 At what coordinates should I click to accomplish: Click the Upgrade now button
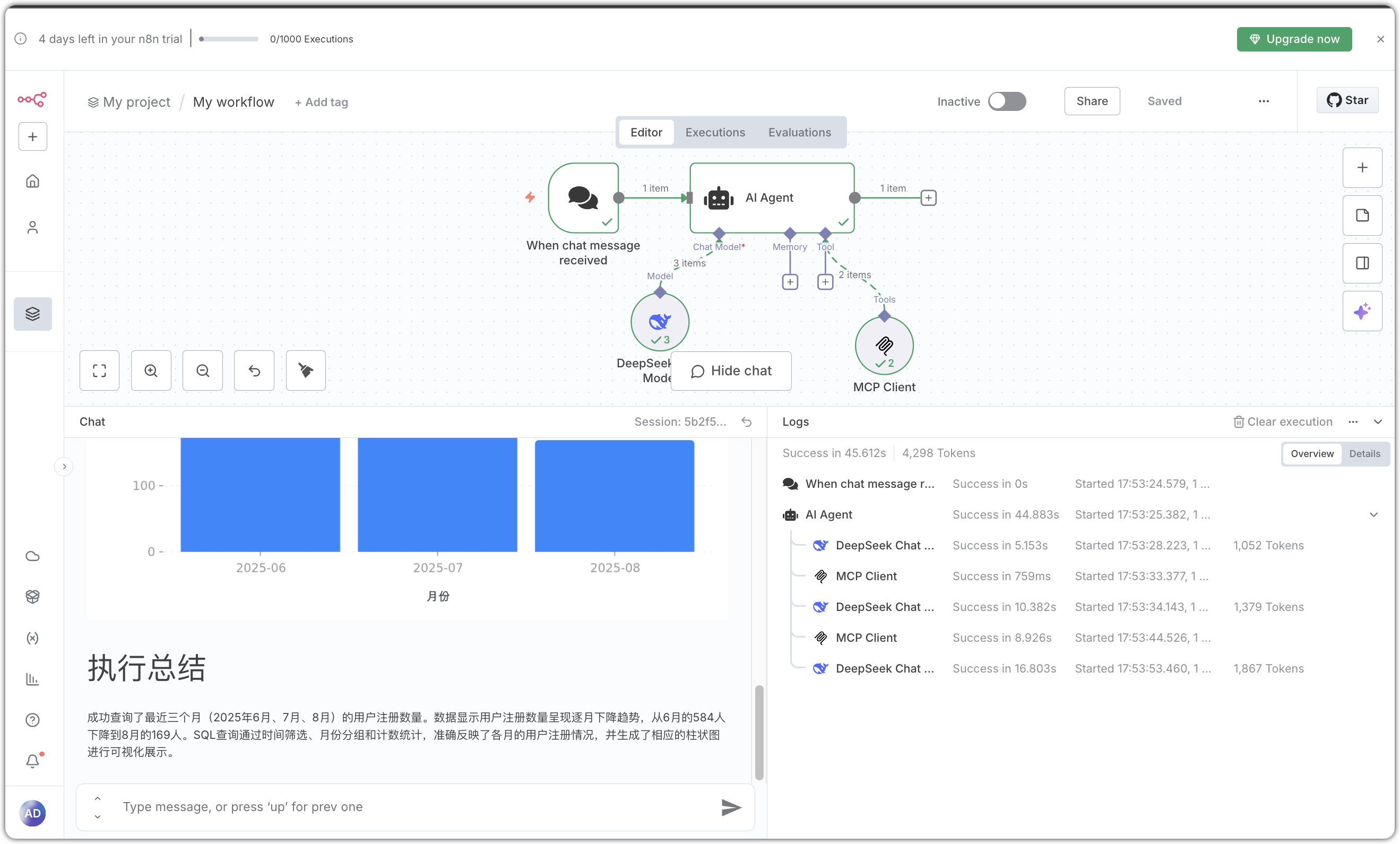[x=1294, y=39]
